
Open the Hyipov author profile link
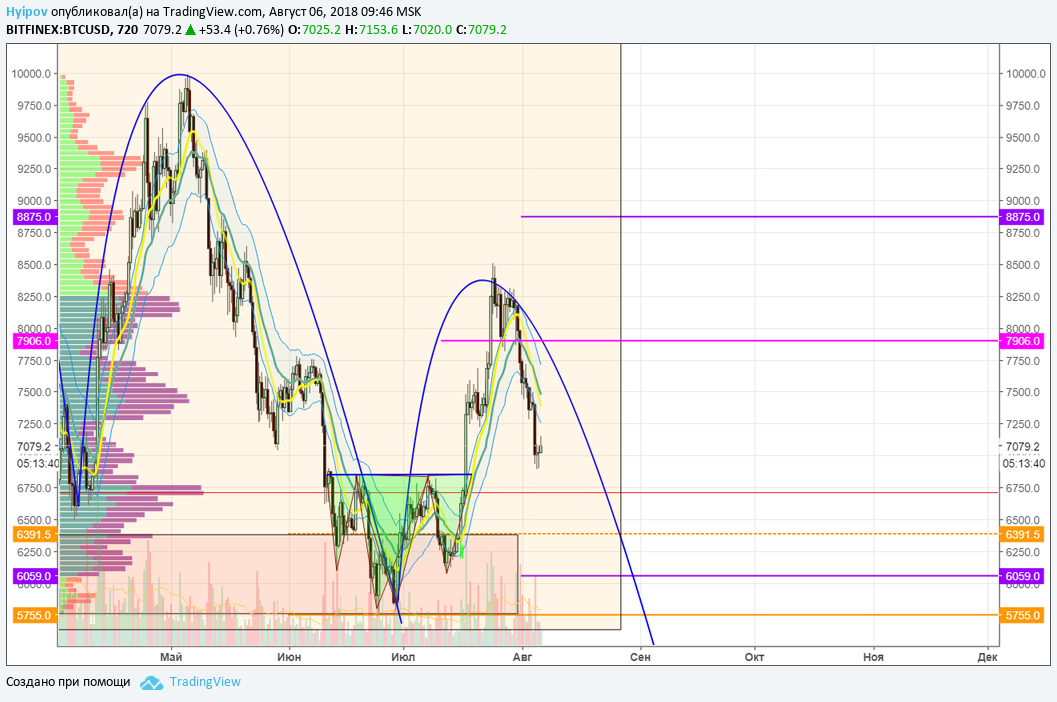pyautogui.click(x=26, y=11)
